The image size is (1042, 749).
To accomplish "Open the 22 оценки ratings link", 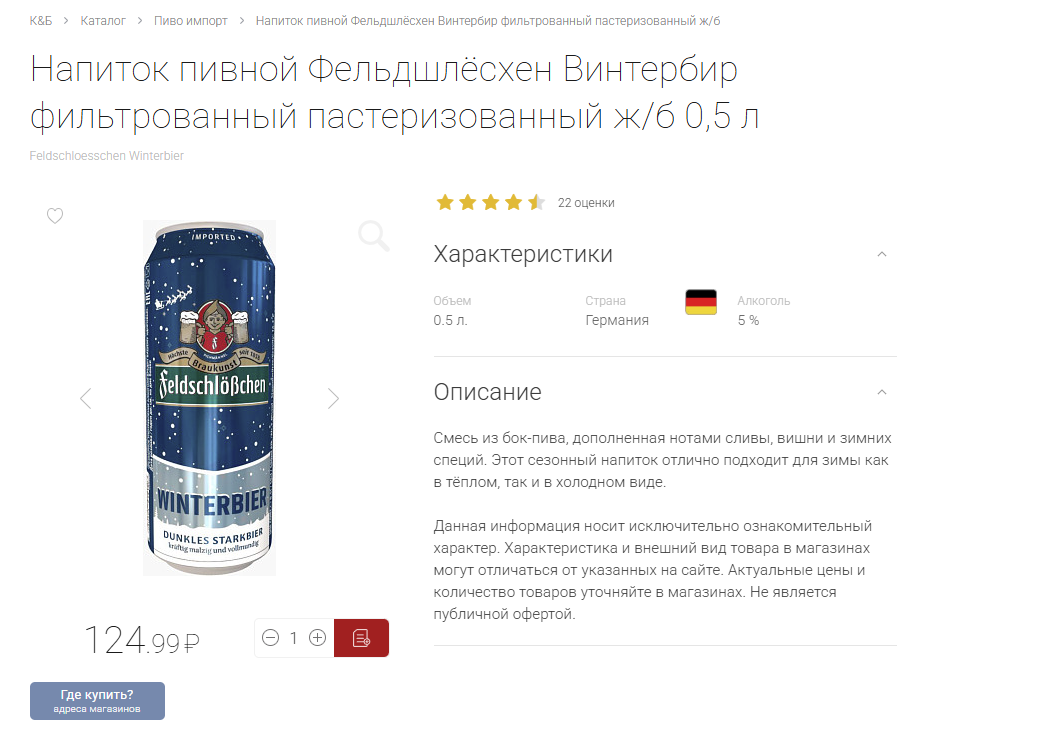I will click(586, 203).
